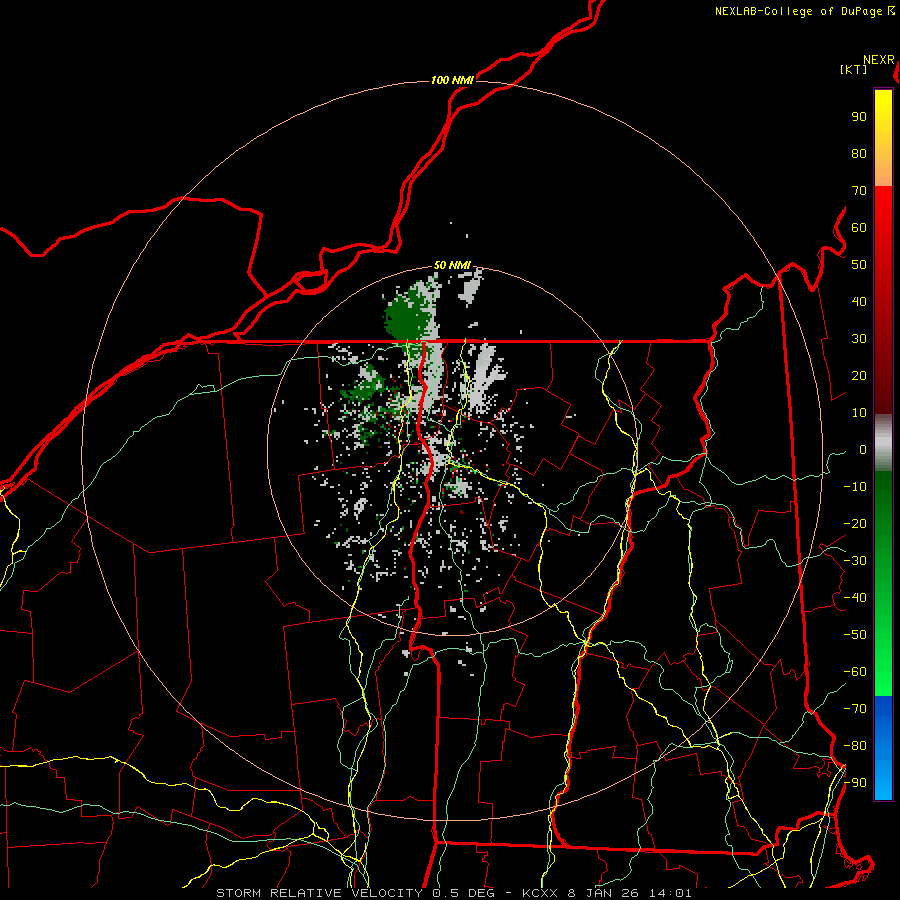
Task: Click the gray zero-velocity band of color bar
Action: tap(883, 443)
